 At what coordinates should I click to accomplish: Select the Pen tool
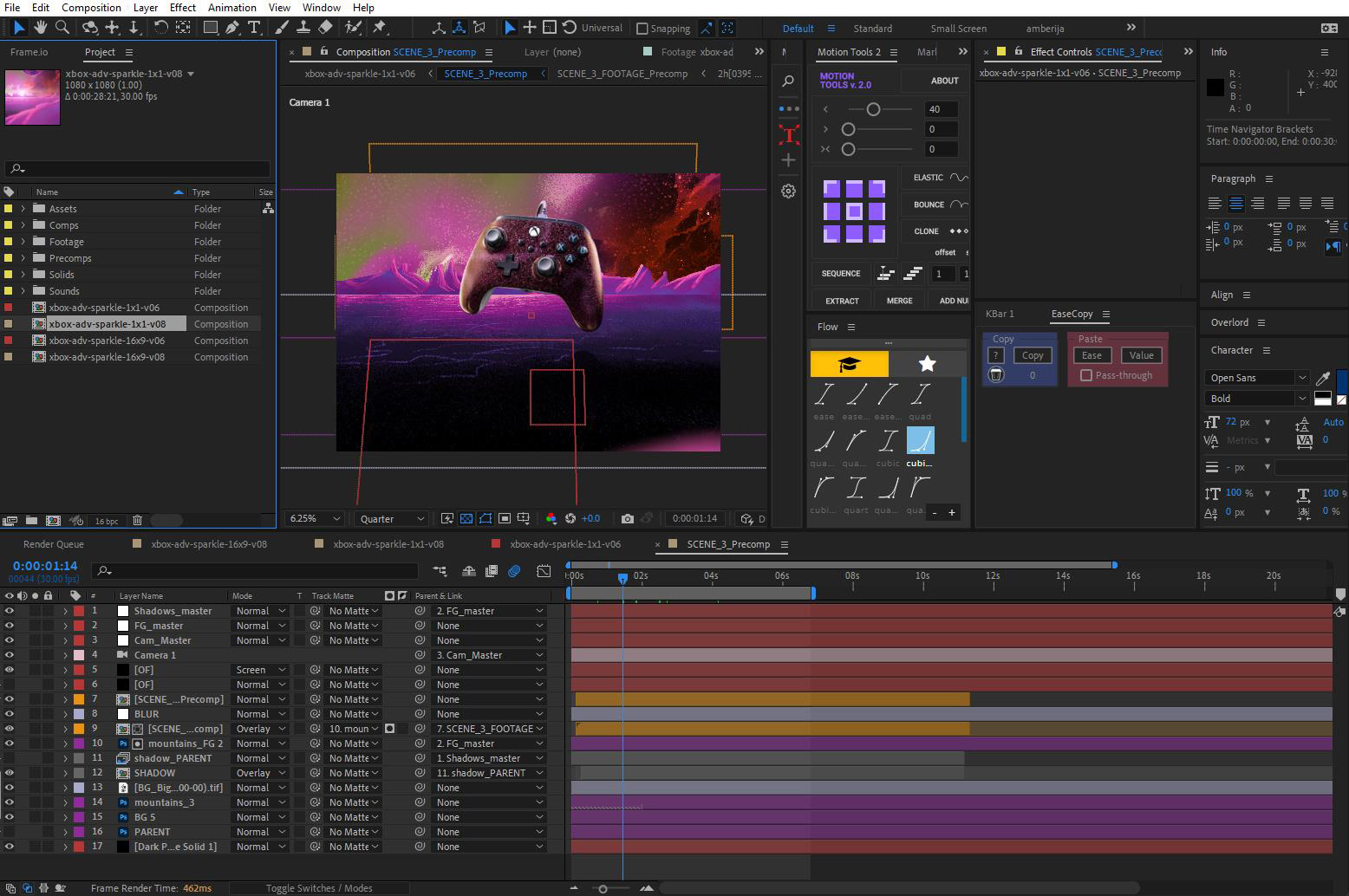coord(232,28)
